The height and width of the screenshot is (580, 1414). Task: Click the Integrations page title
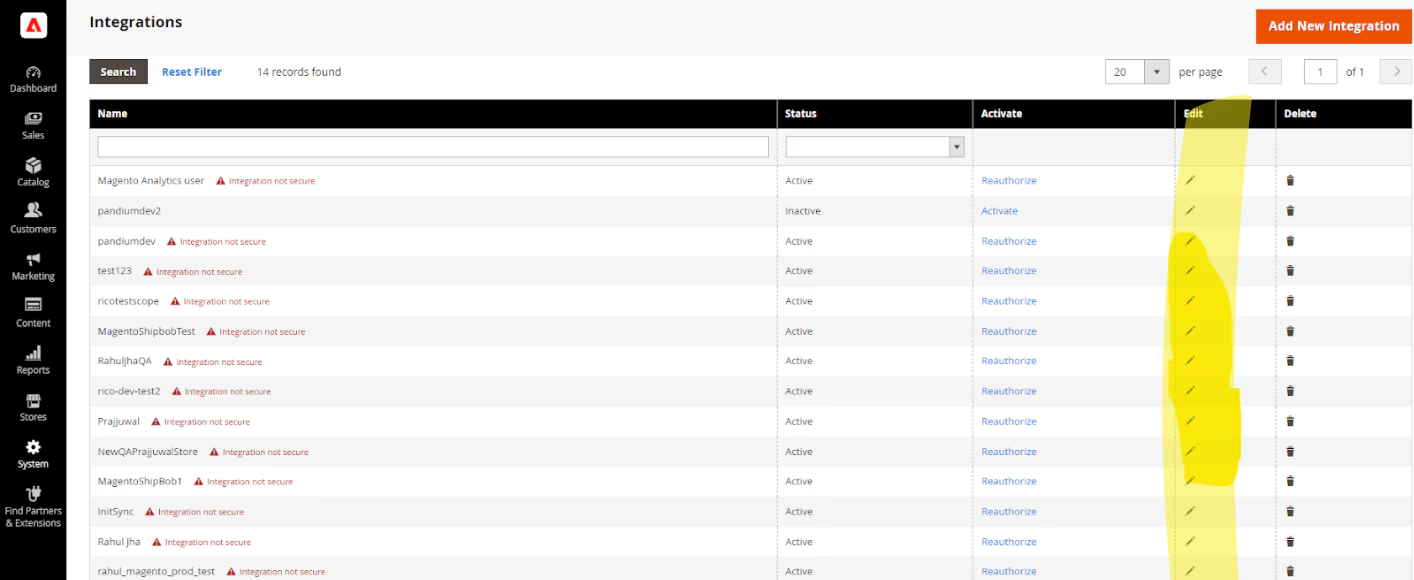click(x=136, y=22)
